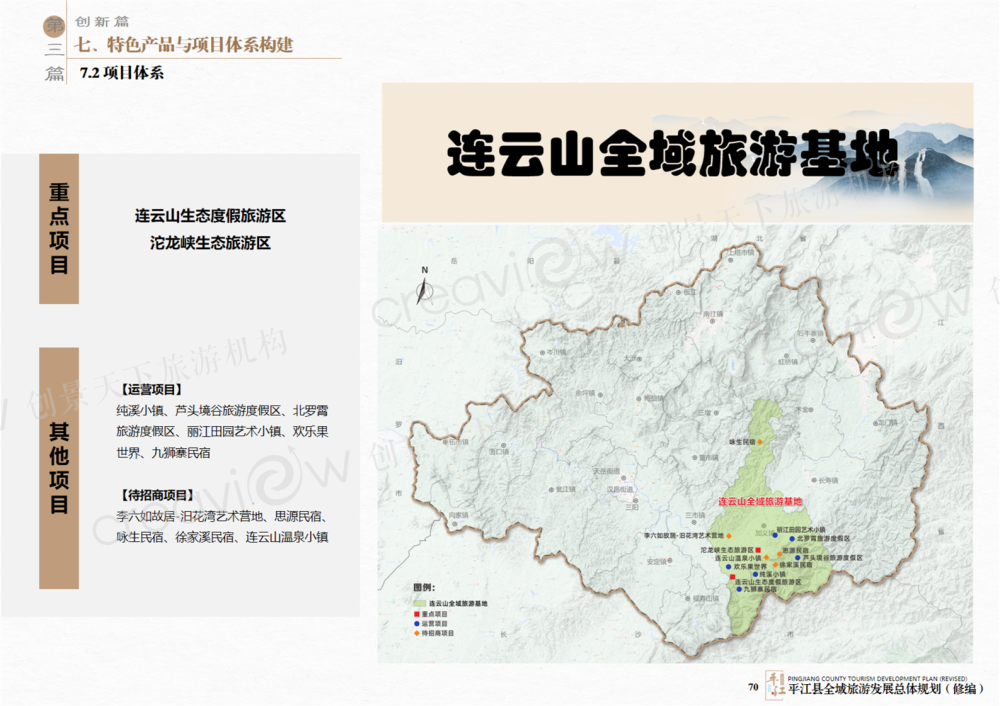Viewport: 1000px width, 706px height.
Task: Click the blue 运营项目 legend dot
Action: click(x=418, y=624)
